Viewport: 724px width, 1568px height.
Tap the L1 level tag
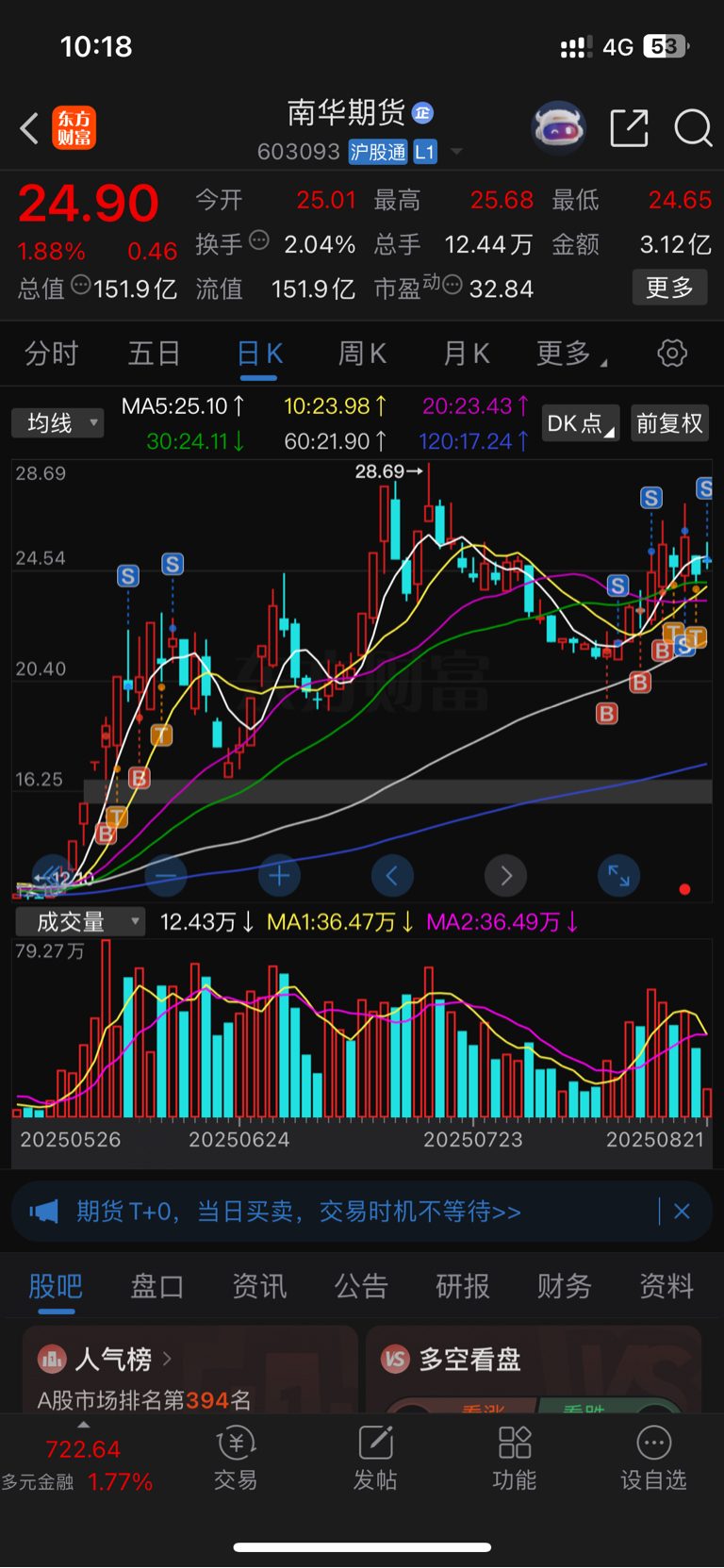[425, 152]
